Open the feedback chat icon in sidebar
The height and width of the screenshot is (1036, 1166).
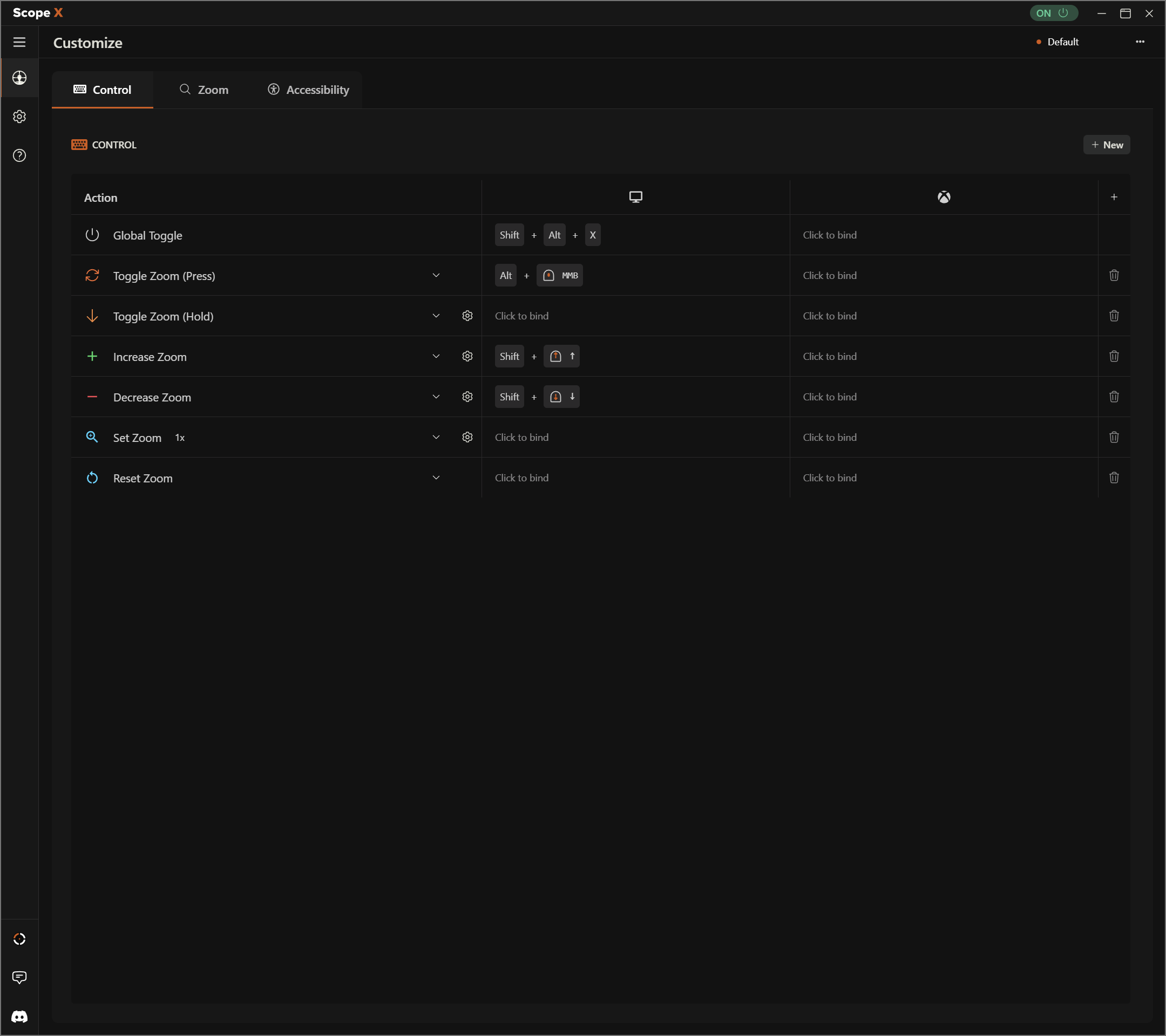[19, 977]
